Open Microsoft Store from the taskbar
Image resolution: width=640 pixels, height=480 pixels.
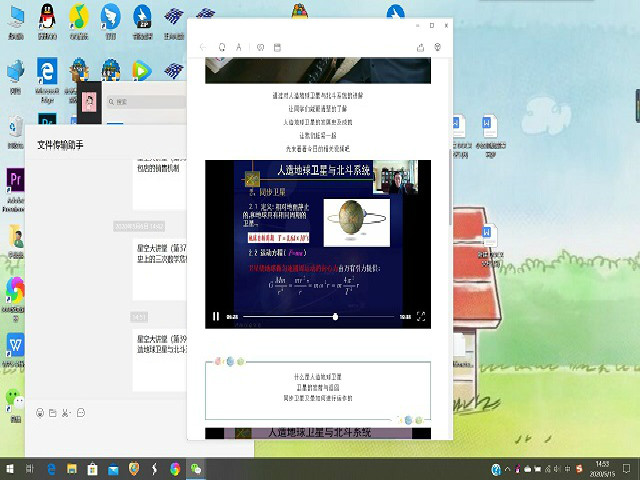click(93, 469)
